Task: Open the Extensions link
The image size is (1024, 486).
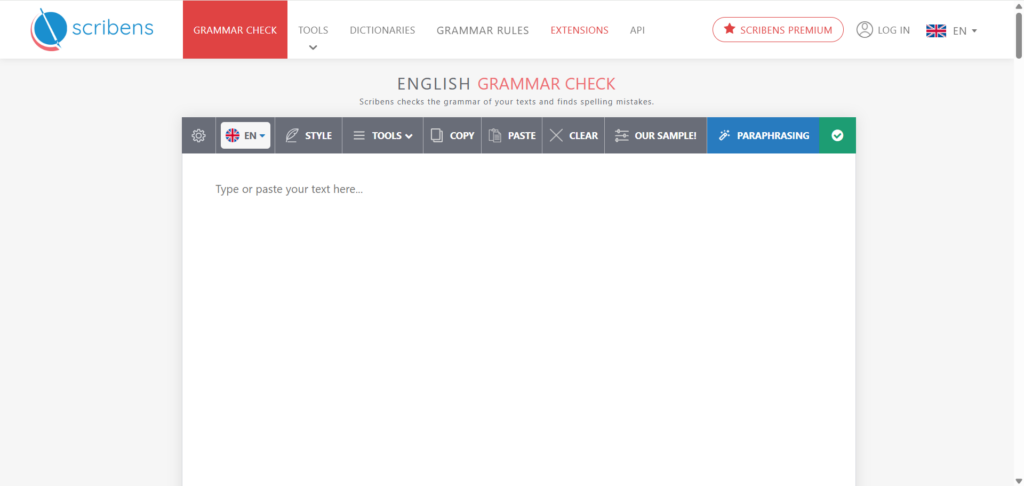Action: click(579, 30)
